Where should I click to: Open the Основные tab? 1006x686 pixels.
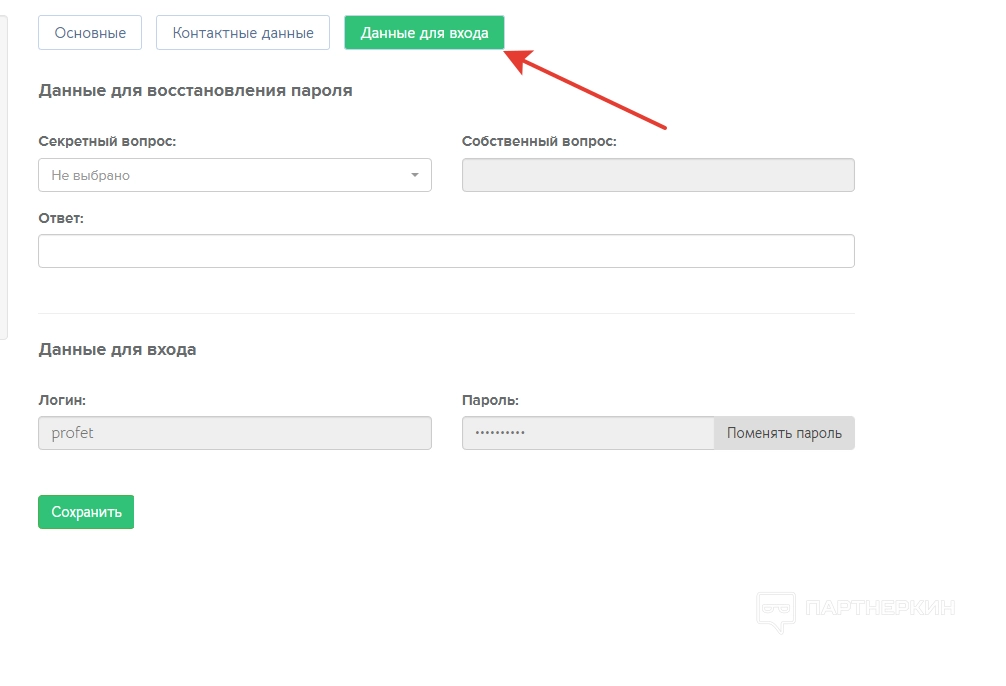tap(90, 33)
